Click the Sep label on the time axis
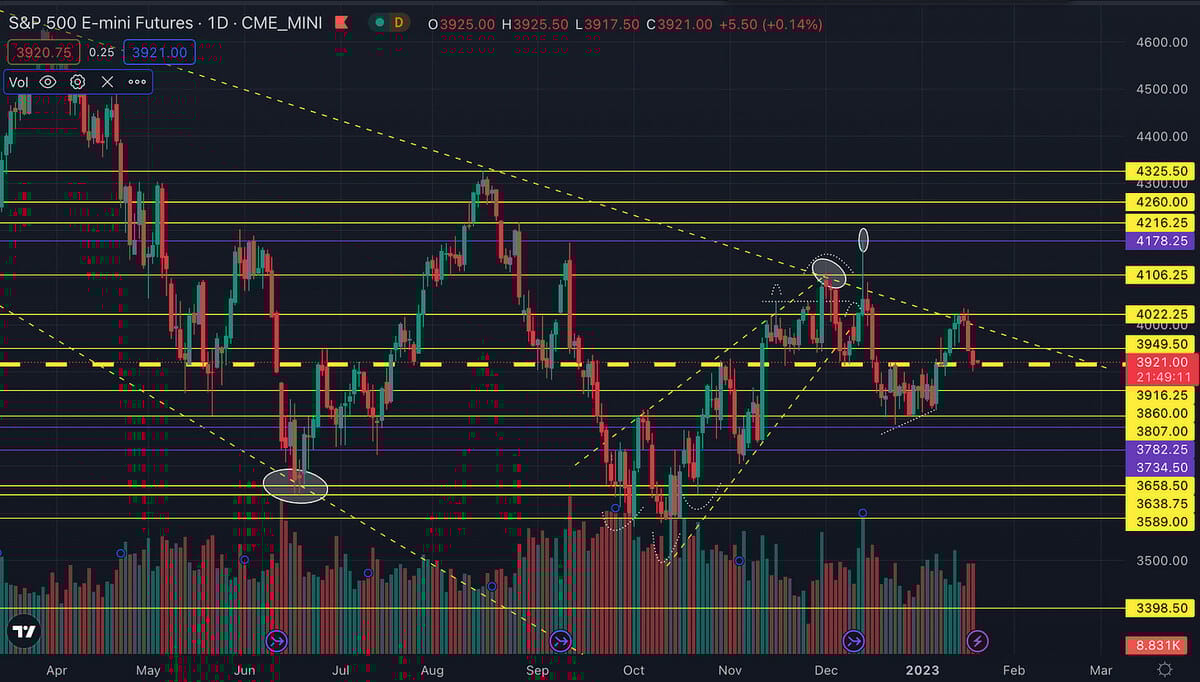 540,669
